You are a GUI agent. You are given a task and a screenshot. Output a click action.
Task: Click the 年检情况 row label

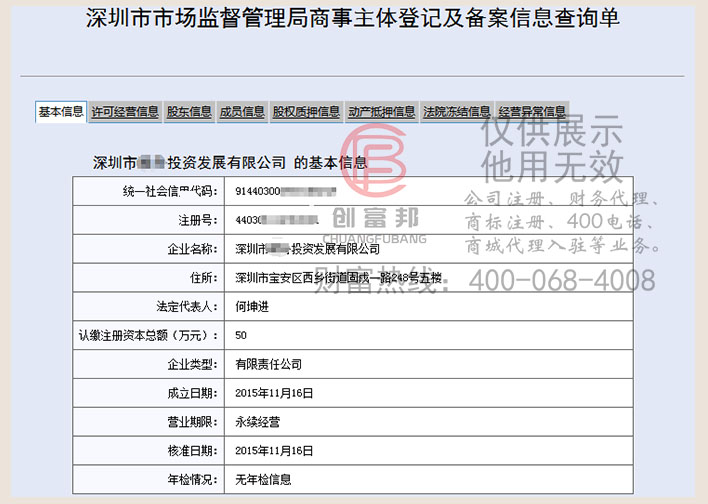(192, 479)
